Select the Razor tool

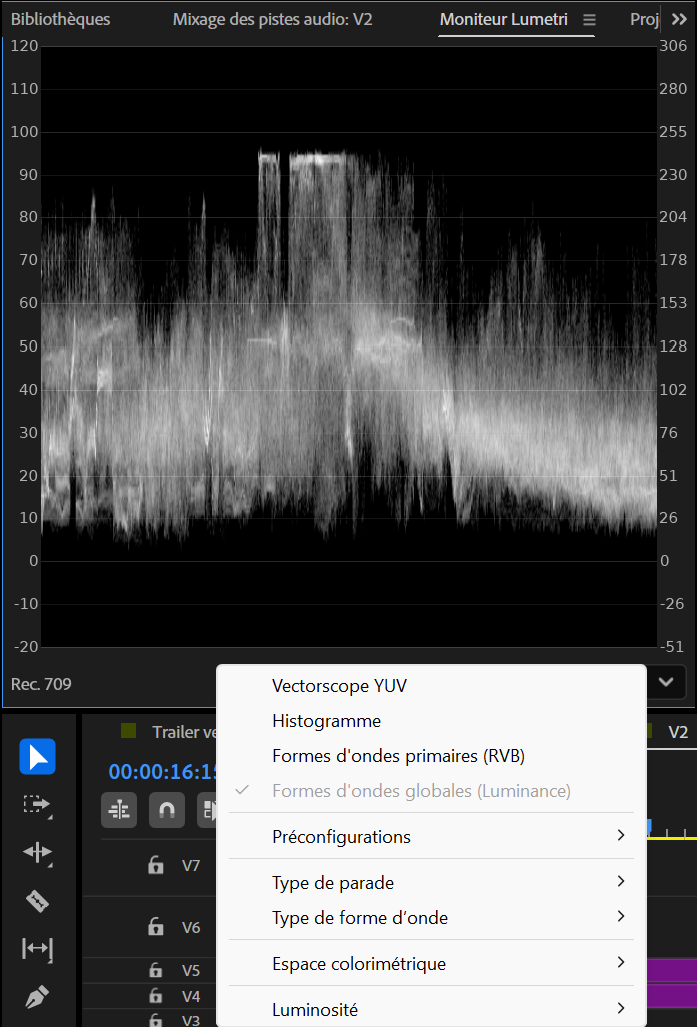click(37, 901)
